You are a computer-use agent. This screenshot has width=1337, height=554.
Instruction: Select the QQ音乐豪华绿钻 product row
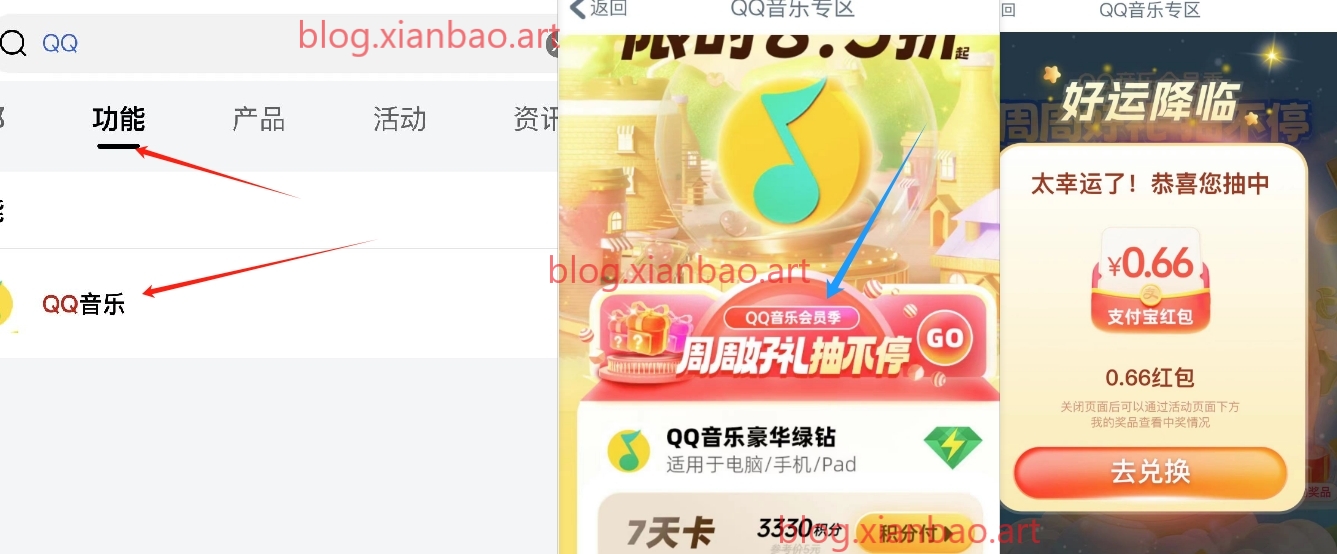pyautogui.click(x=789, y=449)
